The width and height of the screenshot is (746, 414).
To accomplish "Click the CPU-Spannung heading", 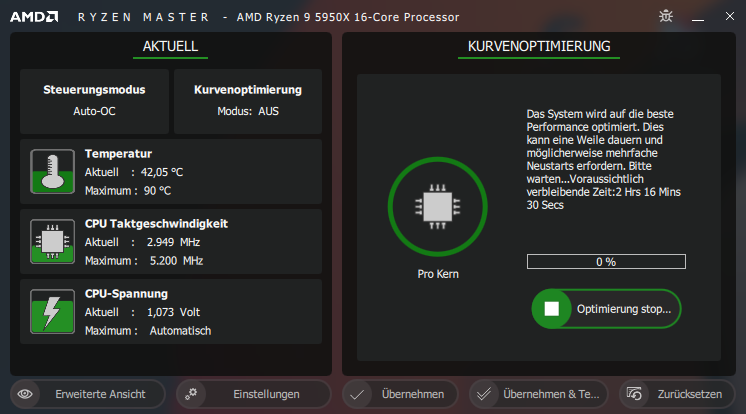I will [x=127, y=294].
